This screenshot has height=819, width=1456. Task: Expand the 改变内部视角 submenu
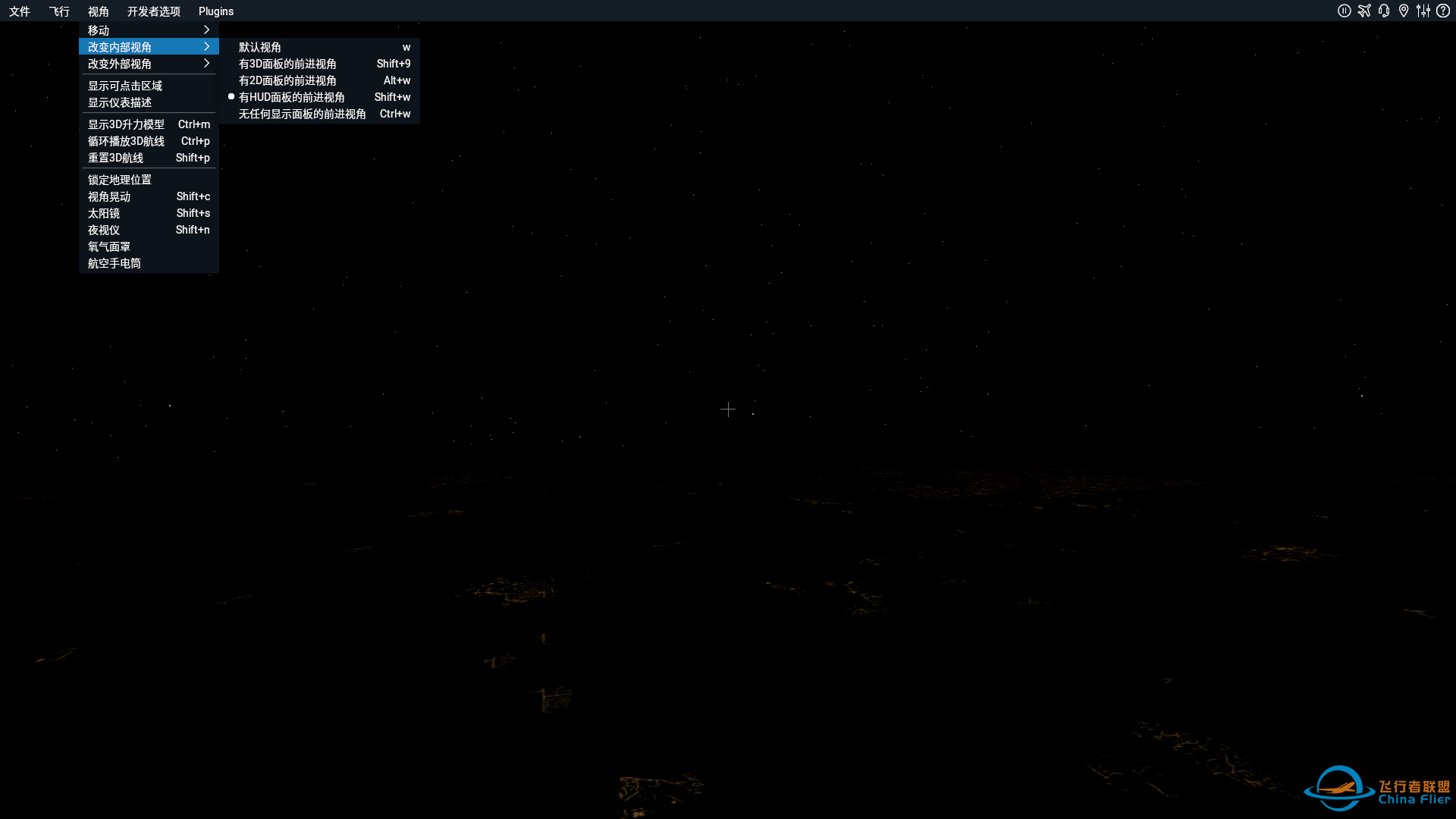(149, 47)
